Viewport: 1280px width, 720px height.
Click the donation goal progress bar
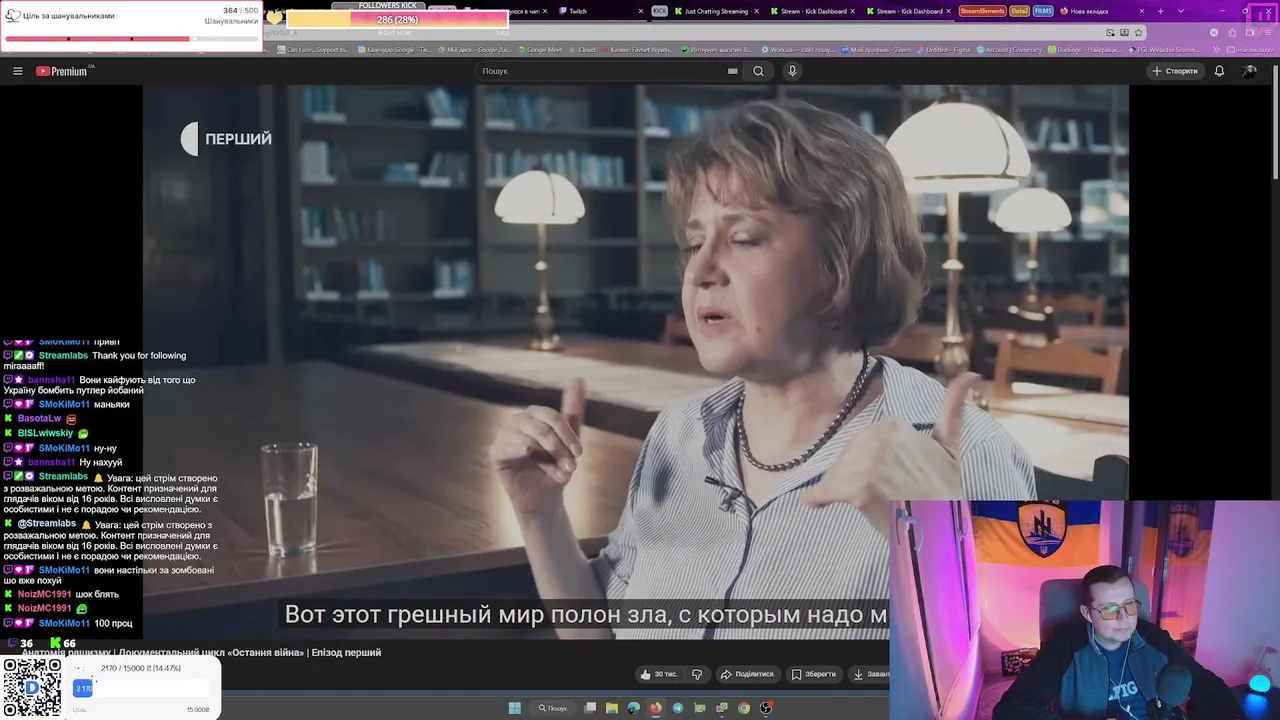pos(140,688)
